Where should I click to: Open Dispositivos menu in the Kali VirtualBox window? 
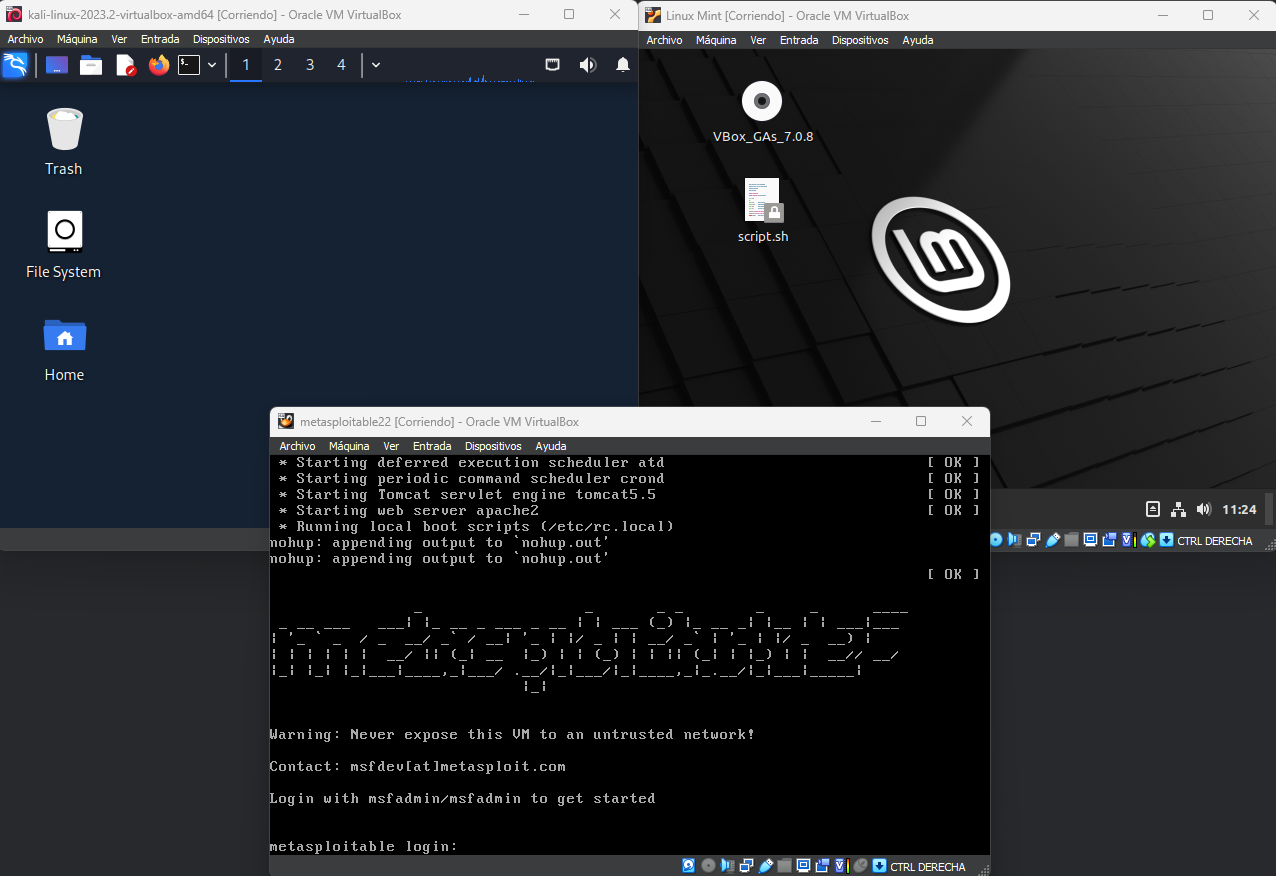point(221,39)
